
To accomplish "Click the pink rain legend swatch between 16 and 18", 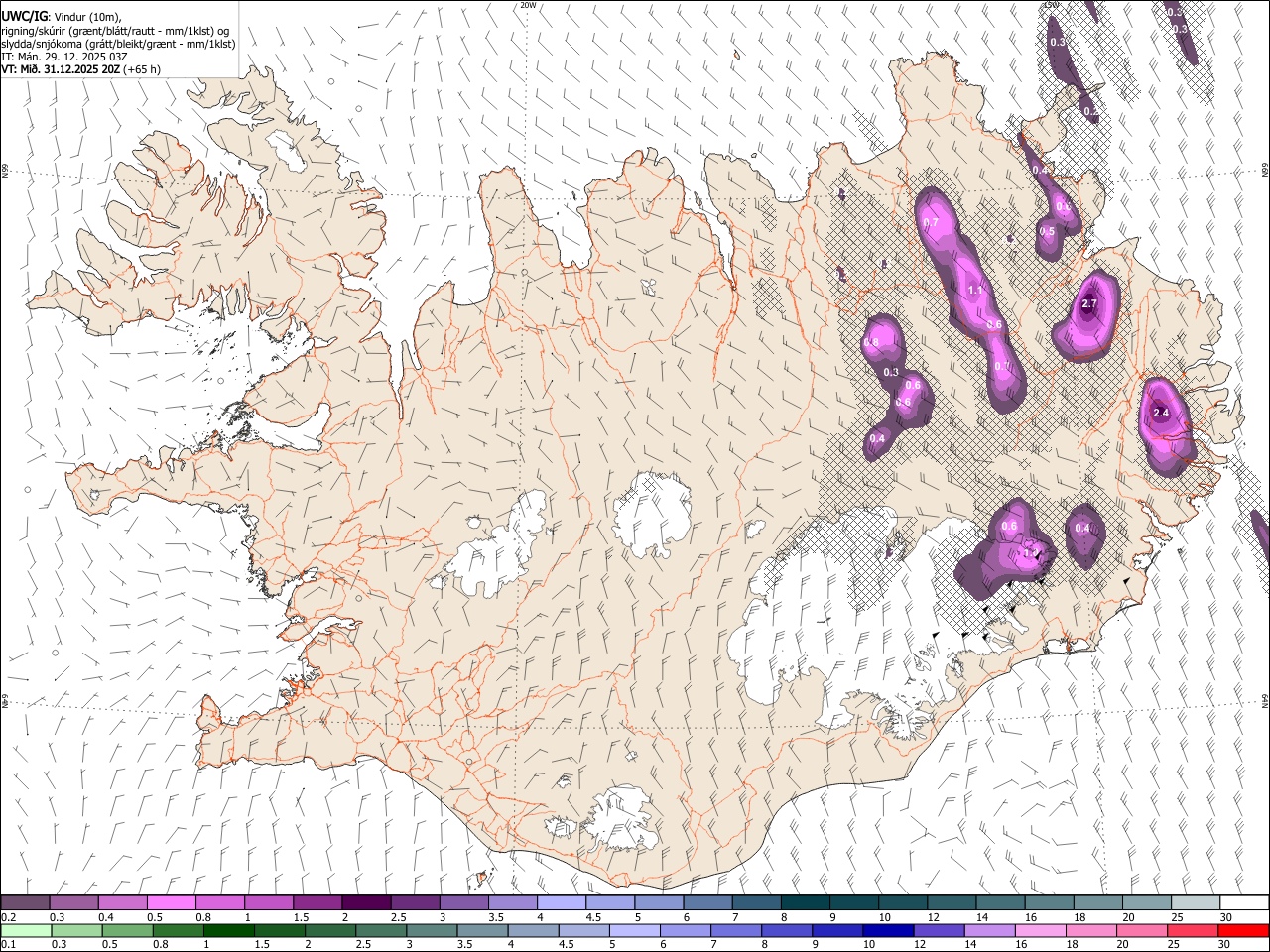I will (x=1039, y=930).
